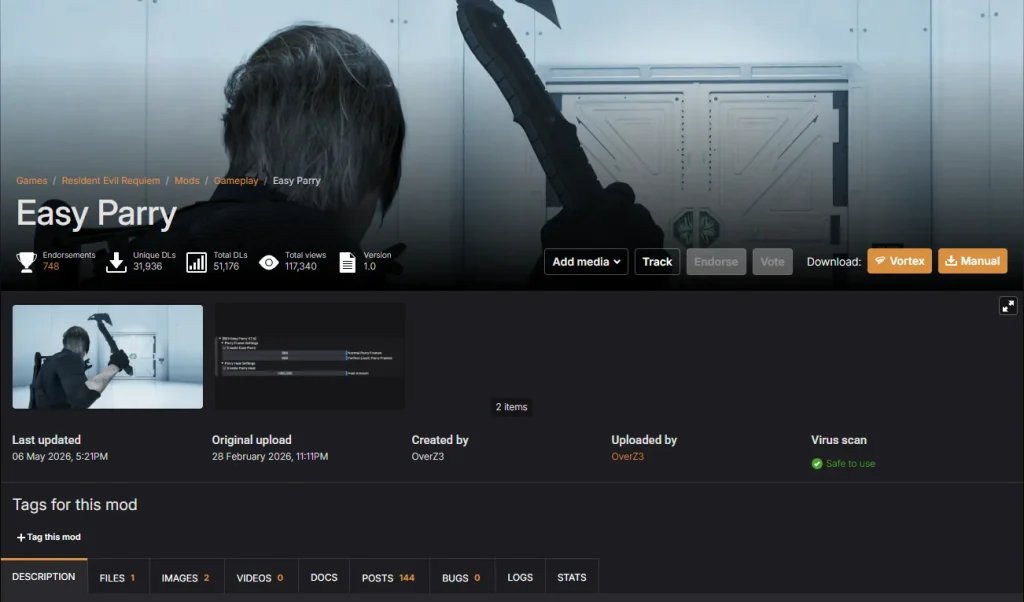Select the Description tab

(44, 577)
